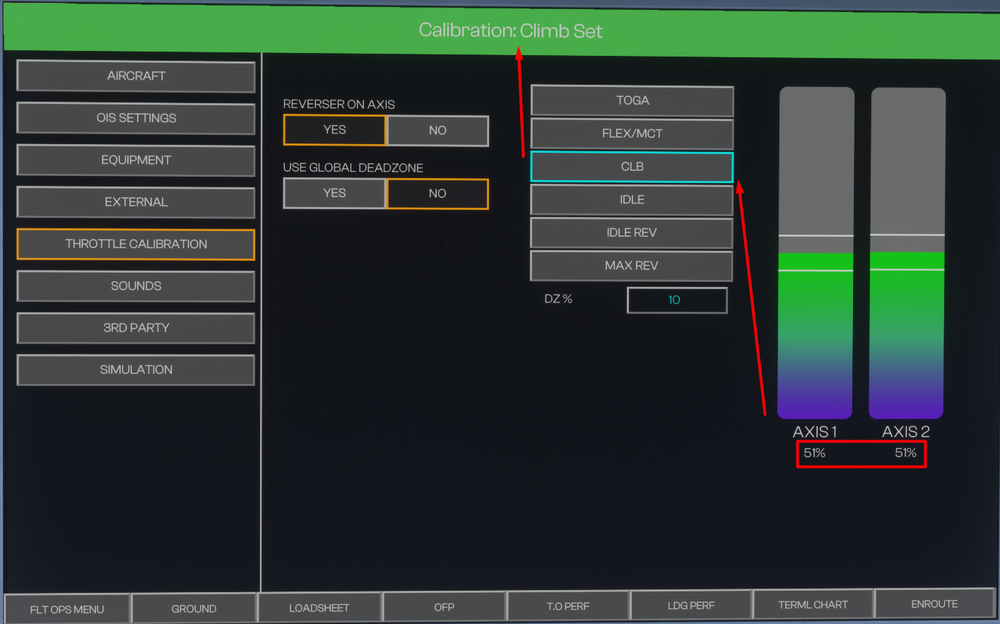This screenshot has height=624, width=1000.
Task: Click the AXIS 2 throttle bar
Action: coord(907,252)
